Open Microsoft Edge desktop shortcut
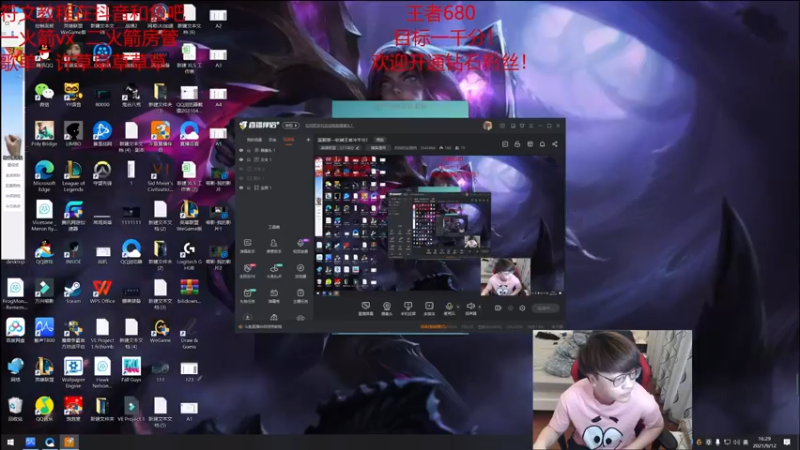 [x=44, y=177]
